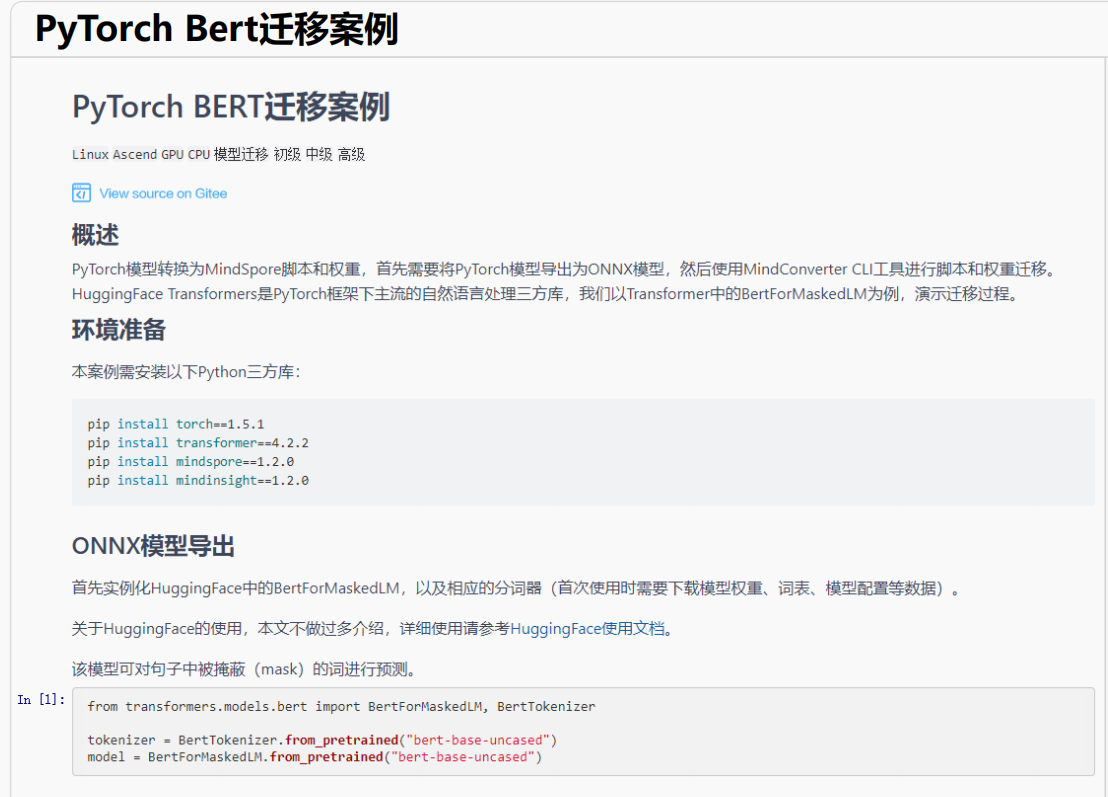1108x797 pixels.
Task: Click the Ascend tag
Action: click(x=135, y=155)
